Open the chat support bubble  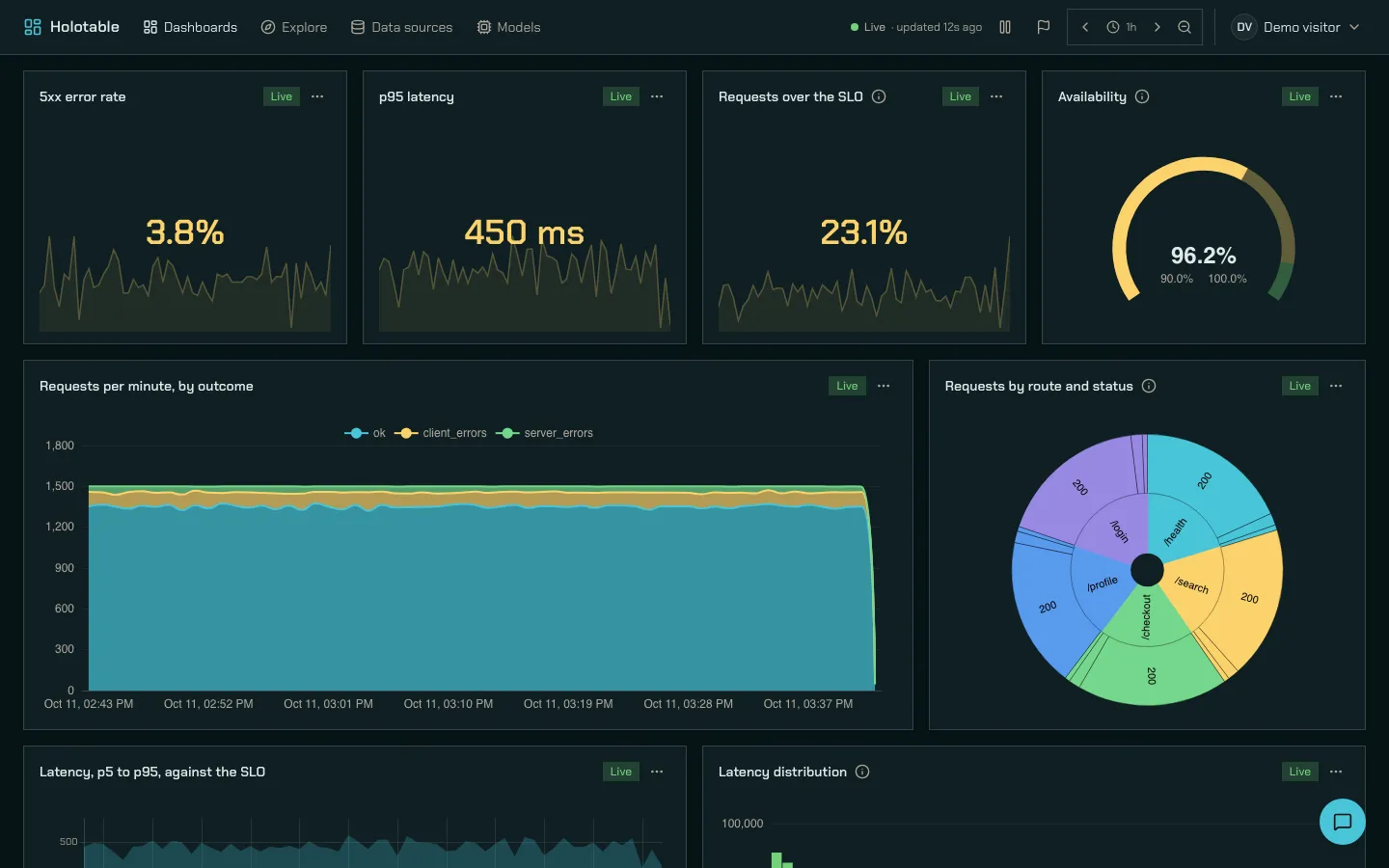click(x=1342, y=822)
